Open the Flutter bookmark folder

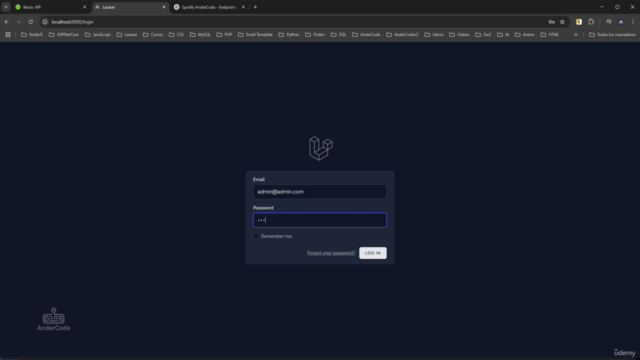315,35
